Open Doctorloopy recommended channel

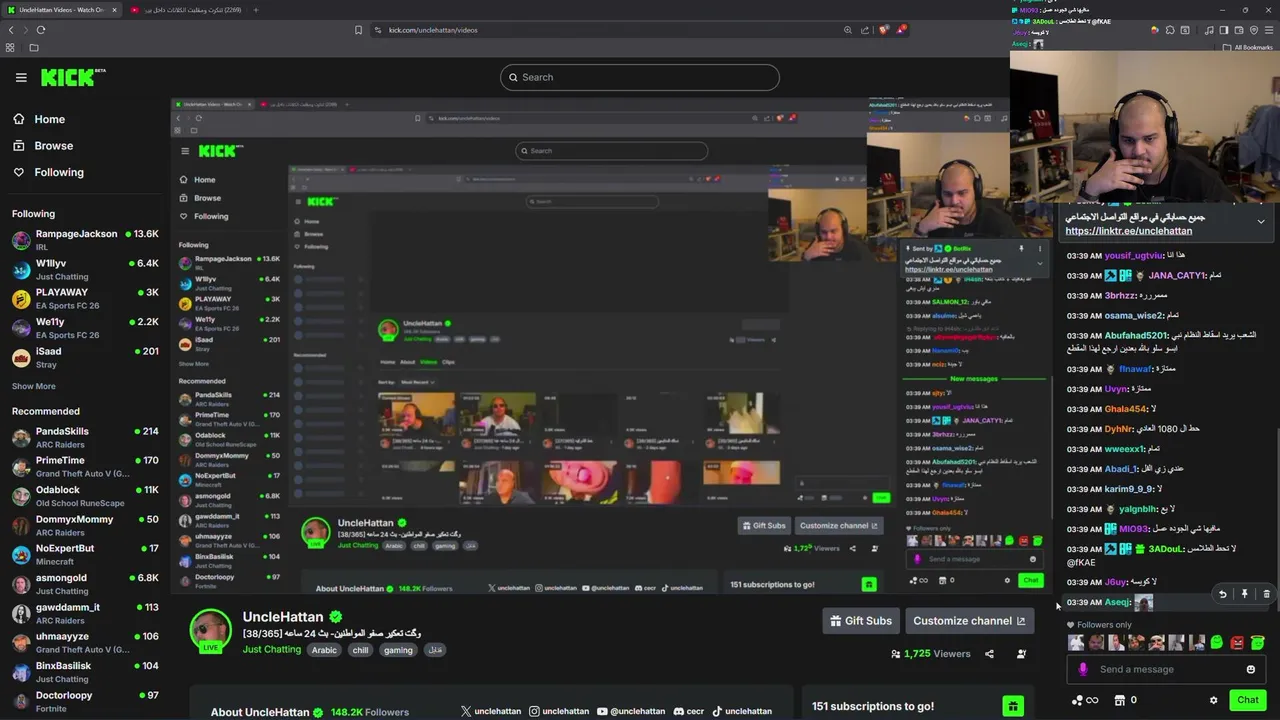[x=85, y=701]
